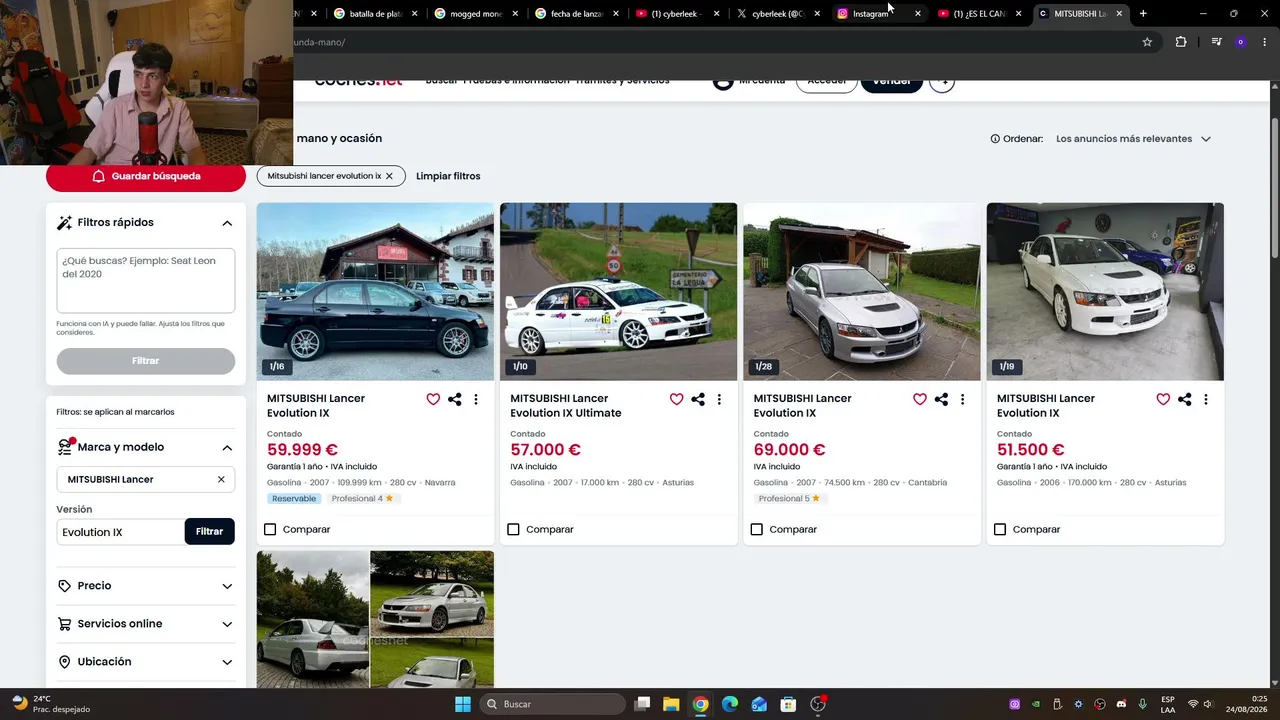Click the 'Profesional 4' seller rating badge
Screen dimensions: 1280x720
(362, 498)
